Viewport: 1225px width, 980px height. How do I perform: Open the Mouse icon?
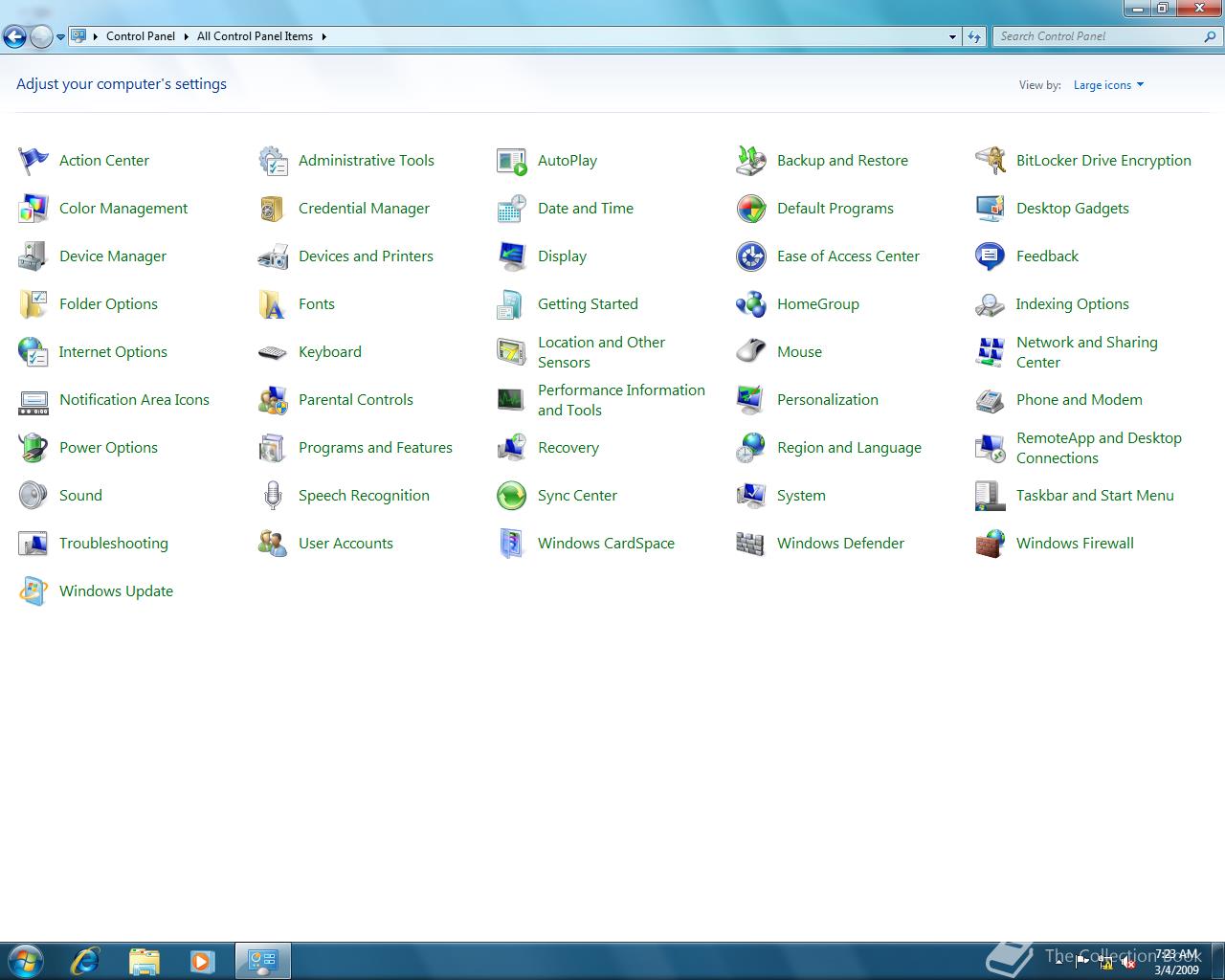click(x=751, y=352)
